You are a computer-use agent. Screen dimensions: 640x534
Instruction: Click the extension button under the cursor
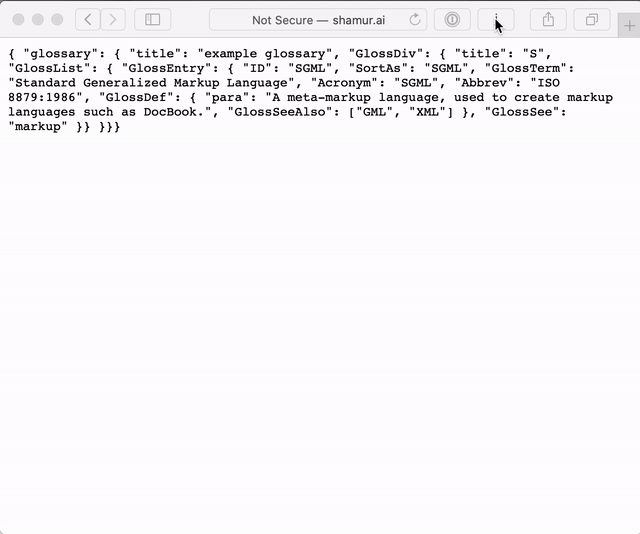click(x=496, y=20)
